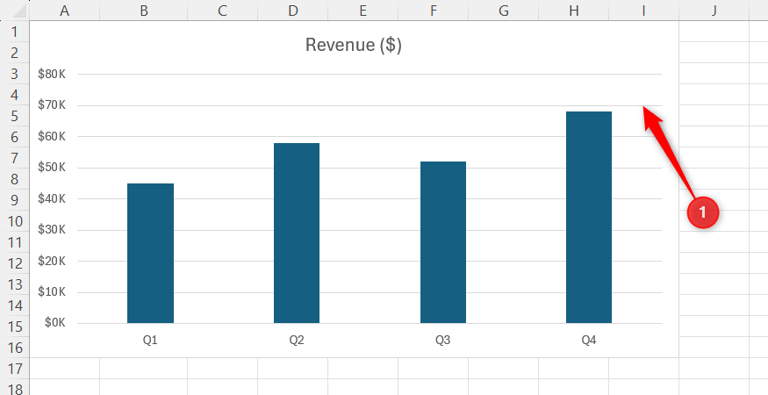Select row 10 header
This screenshot has height=395, width=768.
(15, 221)
